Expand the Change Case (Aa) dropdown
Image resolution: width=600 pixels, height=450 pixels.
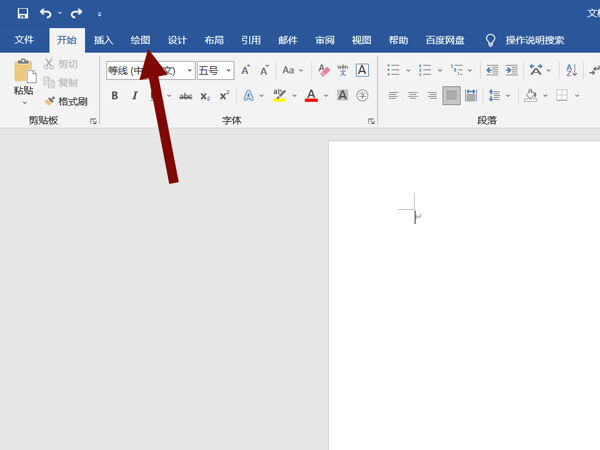(x=302, y=71)
